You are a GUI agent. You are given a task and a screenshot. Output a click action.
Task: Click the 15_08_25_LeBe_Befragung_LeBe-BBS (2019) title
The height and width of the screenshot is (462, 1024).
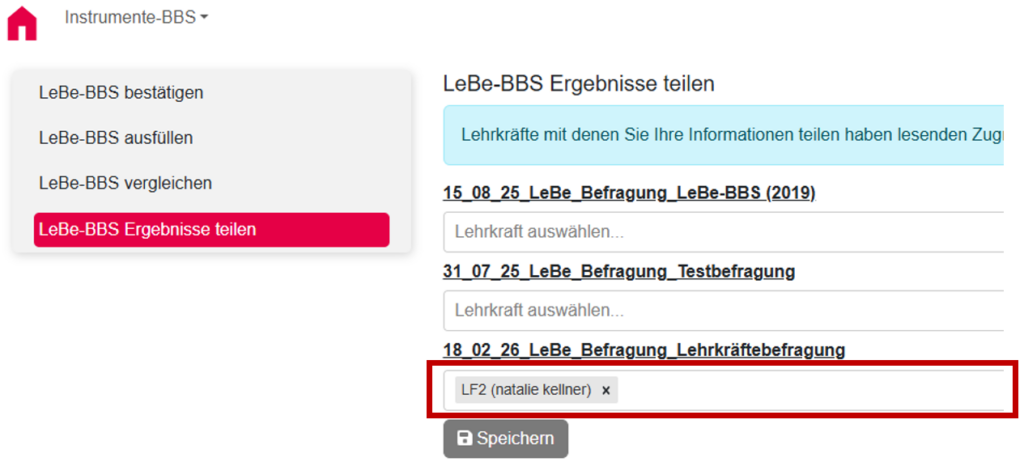click(629, 194)
